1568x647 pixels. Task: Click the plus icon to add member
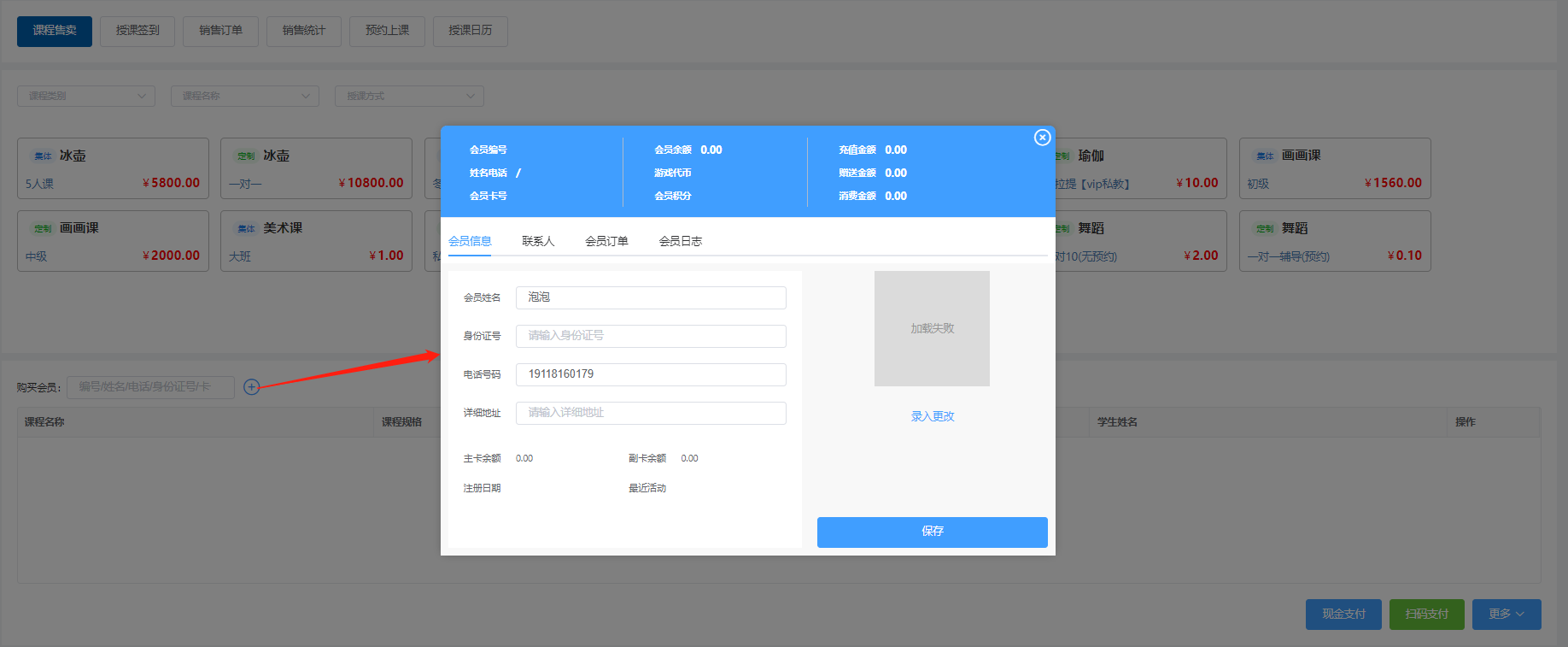coord(251,387)
